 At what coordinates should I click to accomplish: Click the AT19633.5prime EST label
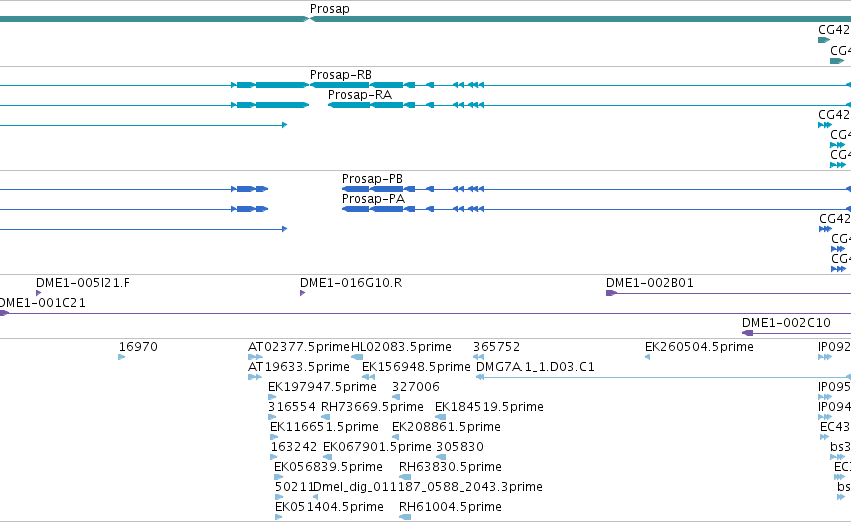pos(299,366)
